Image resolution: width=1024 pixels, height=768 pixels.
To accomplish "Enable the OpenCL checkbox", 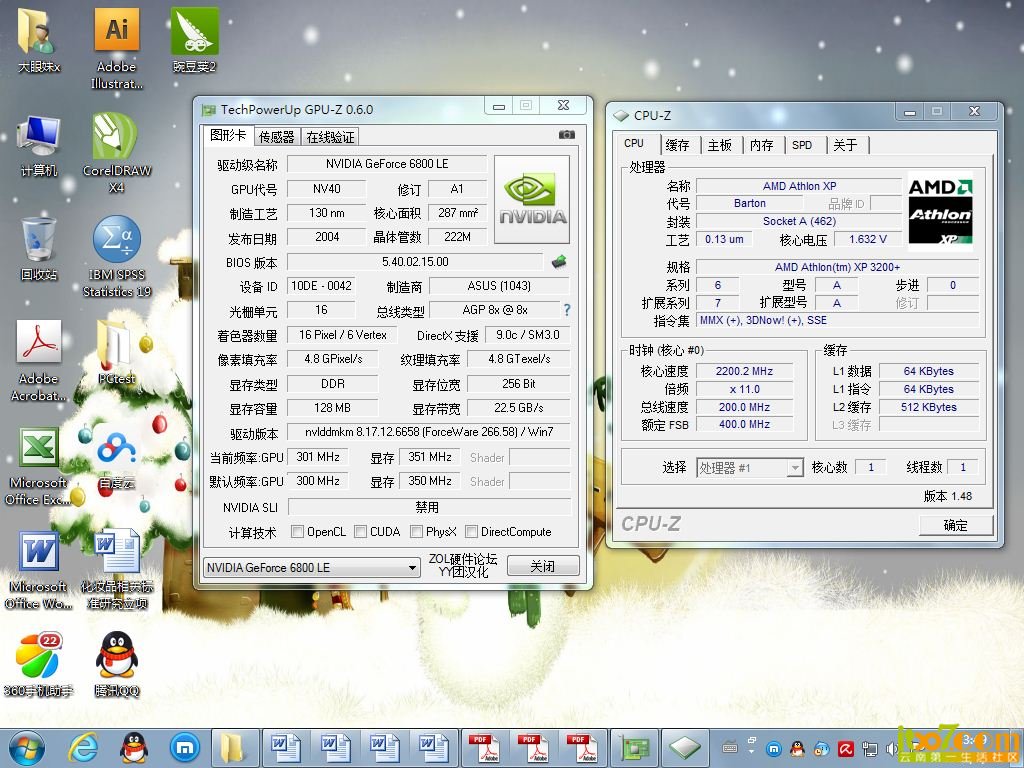I will pos(297,532).
